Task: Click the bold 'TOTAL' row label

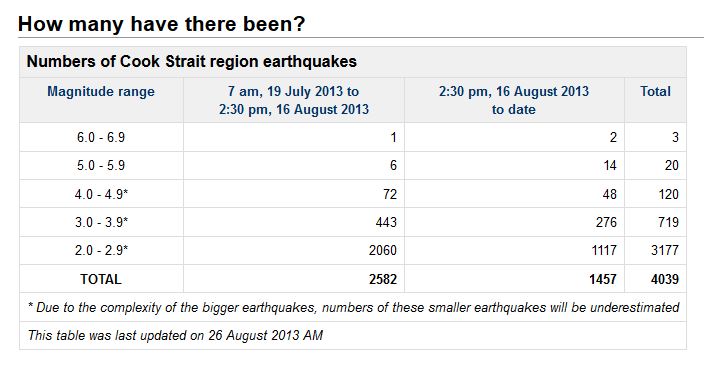Action: pos(101,279)
